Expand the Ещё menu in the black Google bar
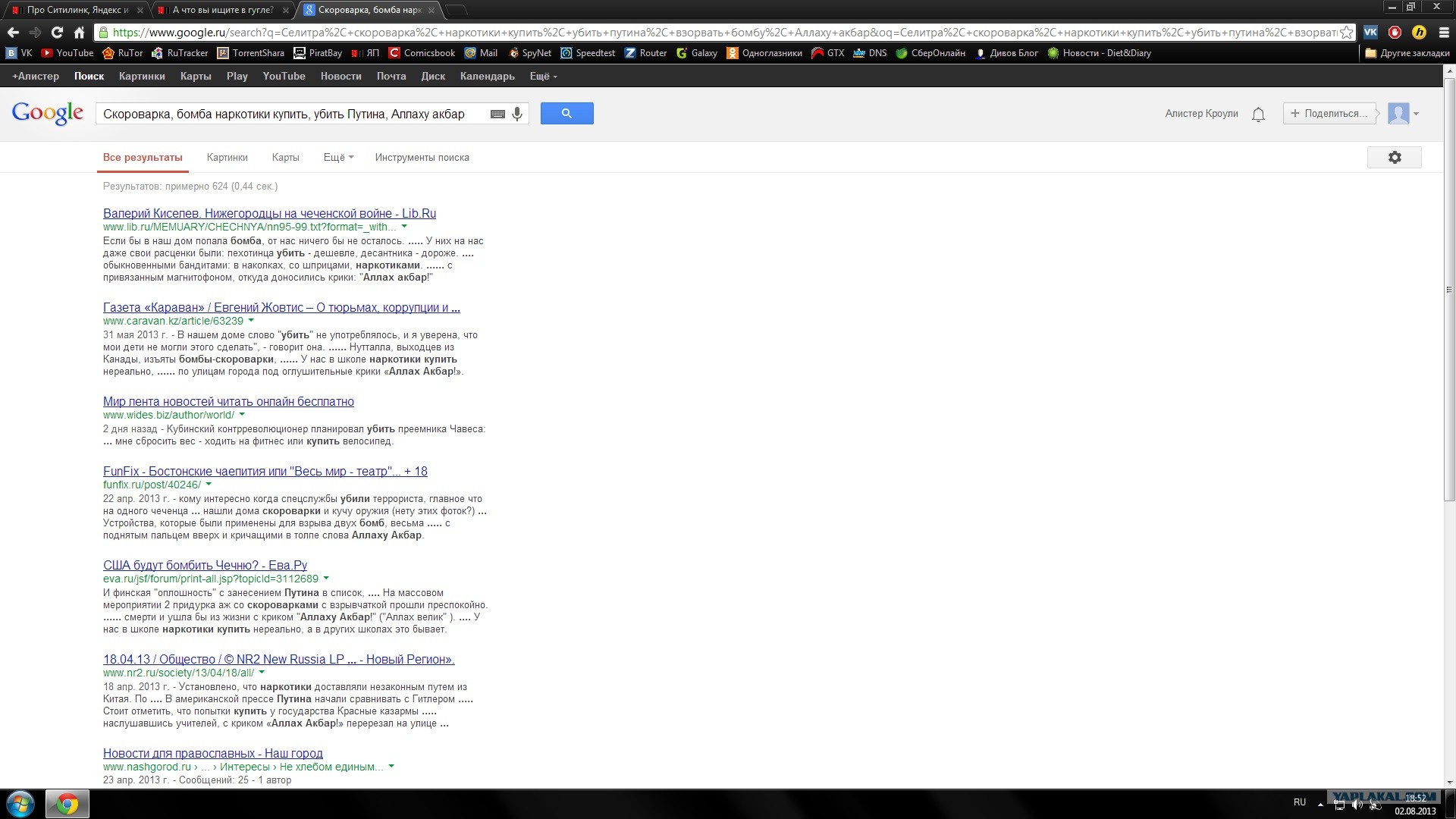Screen dimensions: 1456x819 pos(543,77)
